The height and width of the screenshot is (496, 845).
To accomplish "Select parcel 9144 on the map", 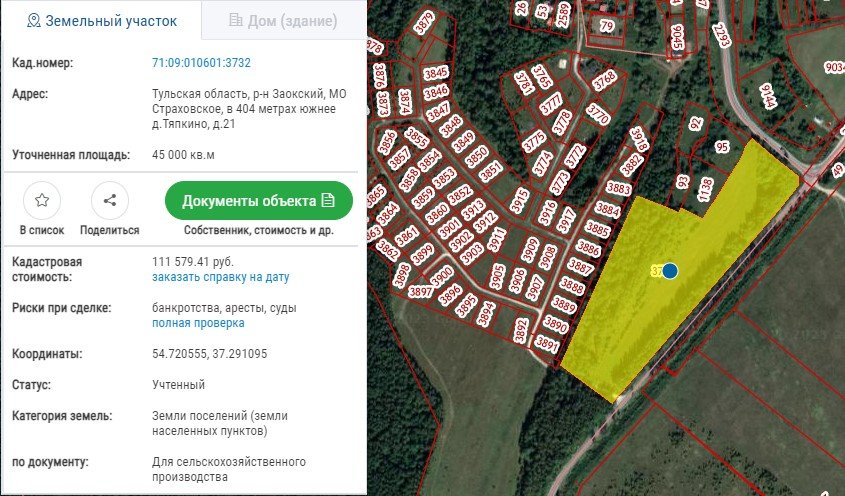I will pyautogui.click(x=767, y=96).
